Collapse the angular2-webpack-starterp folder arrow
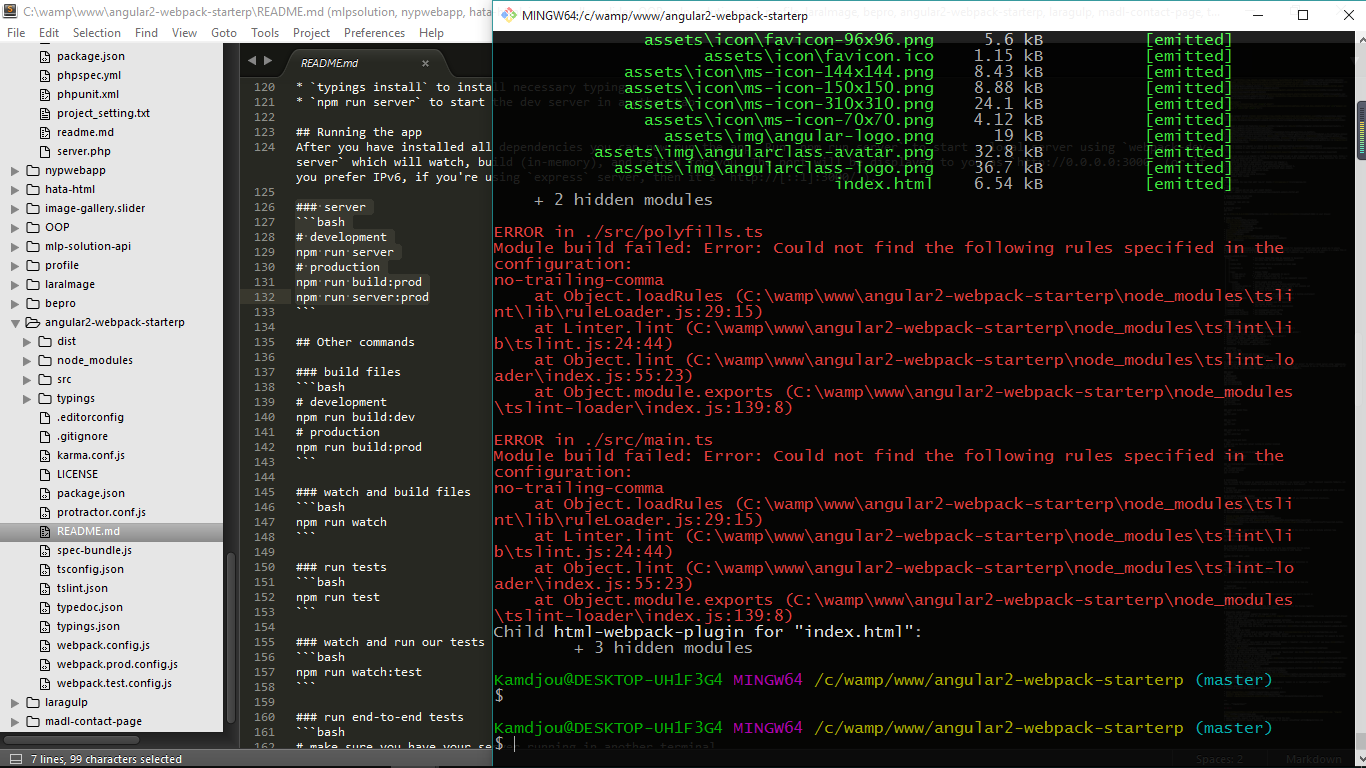This screenshot has height=768, width=1366. (x=15, y=322)
